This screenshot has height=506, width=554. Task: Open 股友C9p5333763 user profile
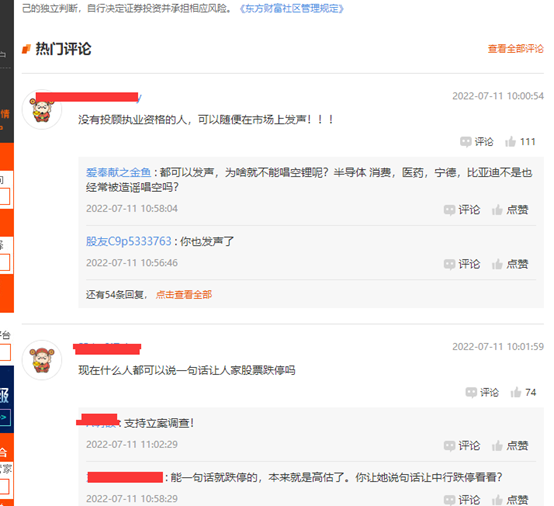tap(129, 241)
